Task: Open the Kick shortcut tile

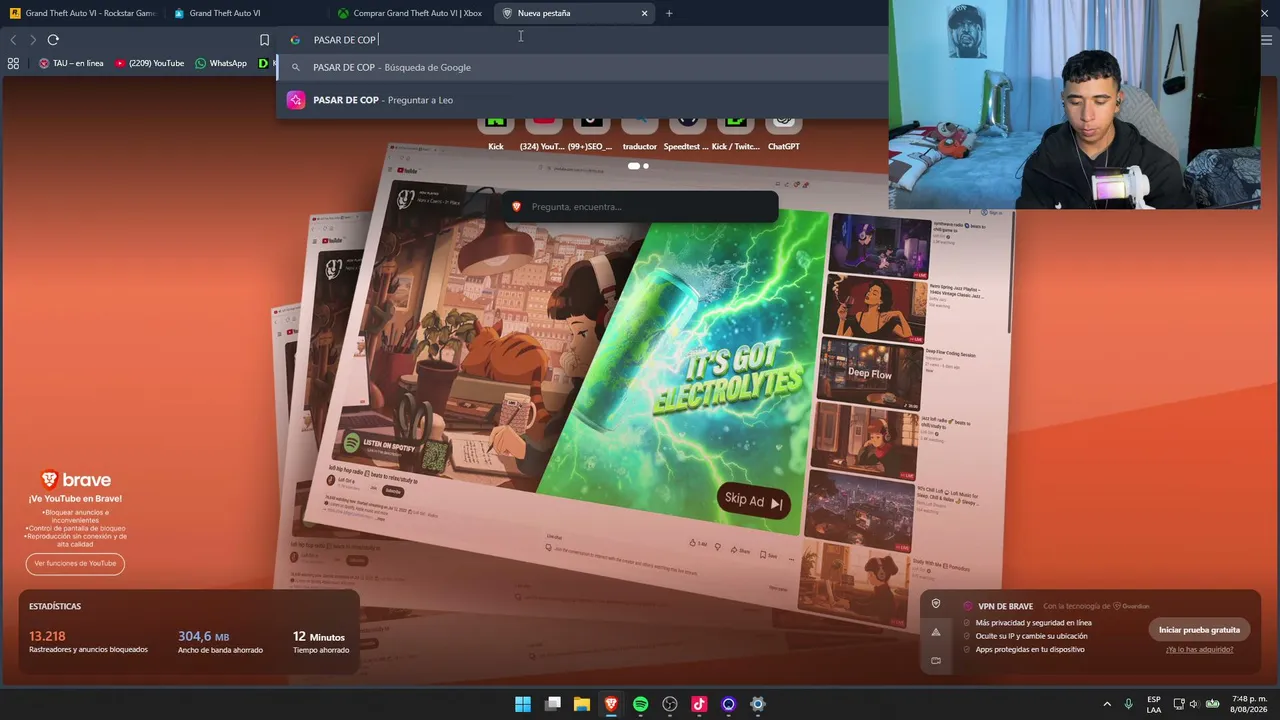Action: [496, 132]
